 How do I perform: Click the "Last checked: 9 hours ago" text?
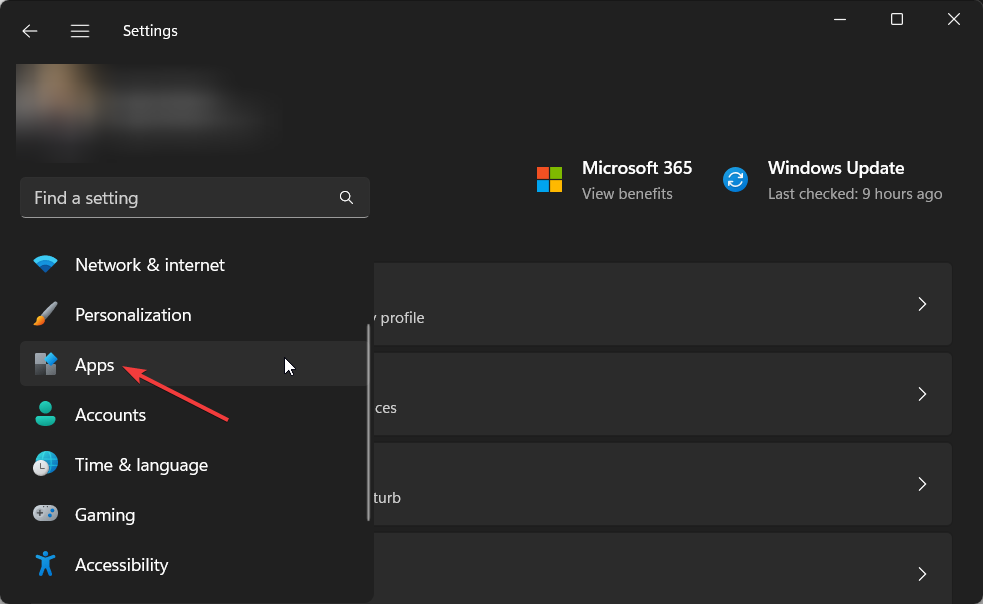point(854,194)
